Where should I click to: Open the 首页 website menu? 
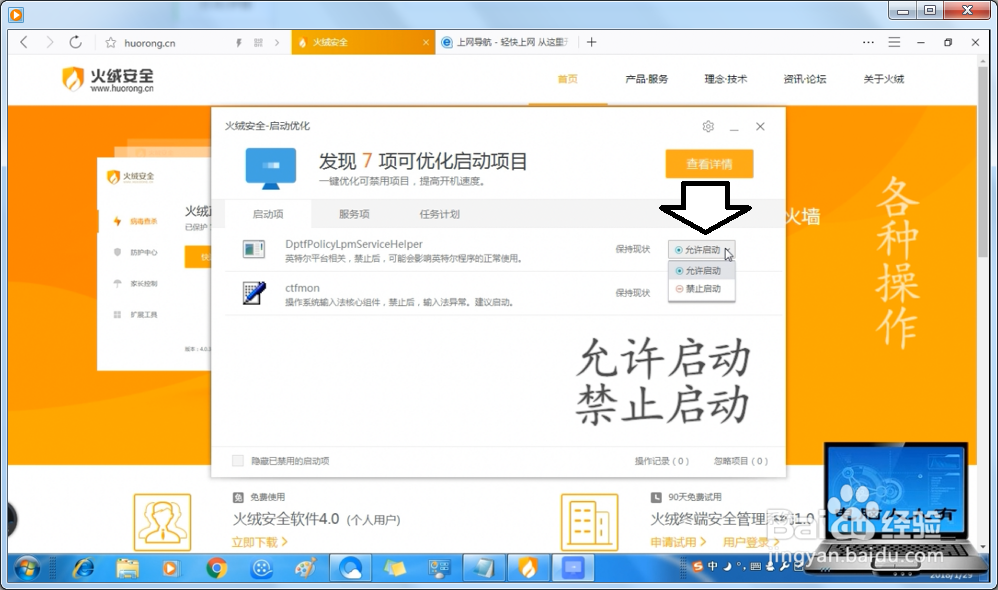pos(568,79)
